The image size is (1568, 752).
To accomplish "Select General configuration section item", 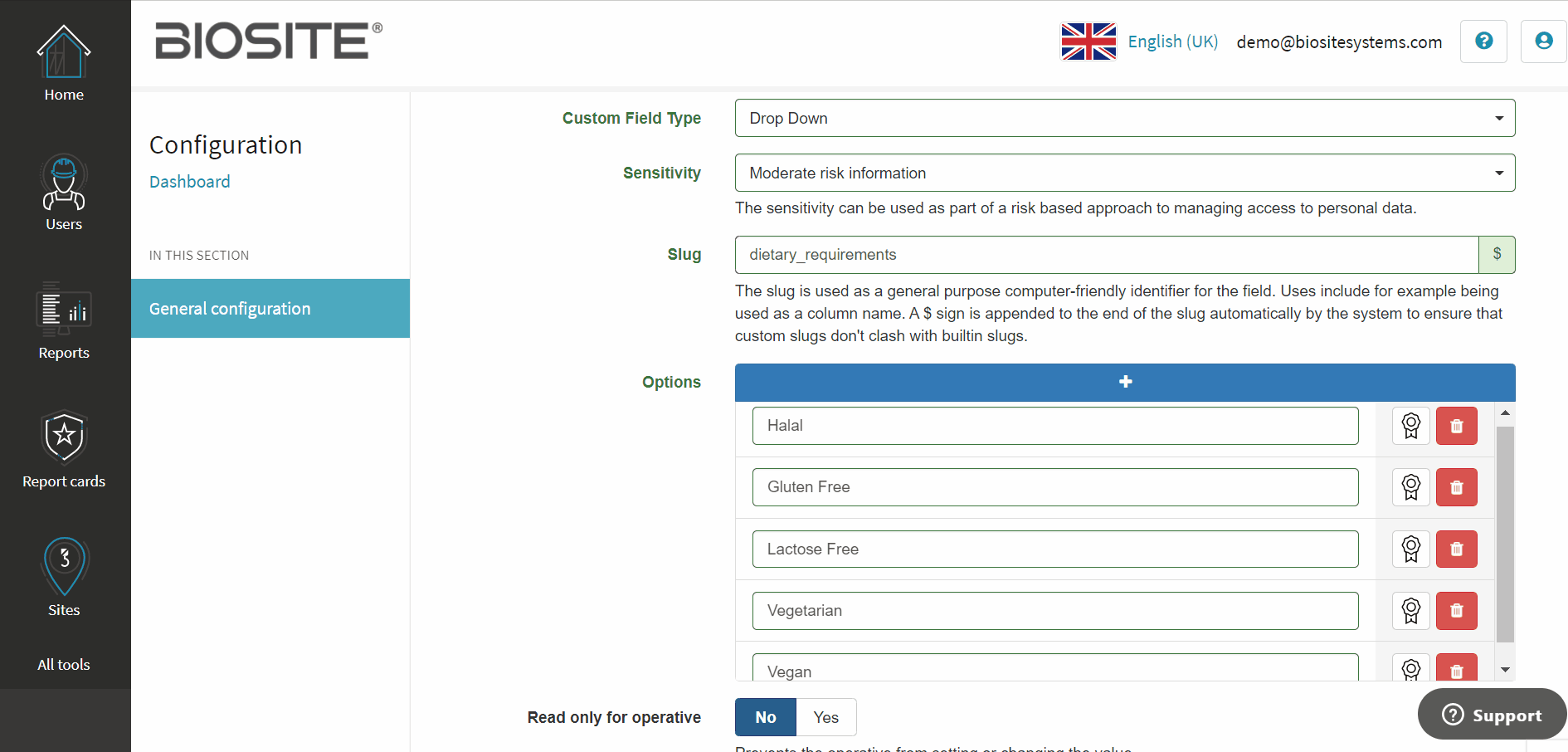I will click(x=270, y=309).
